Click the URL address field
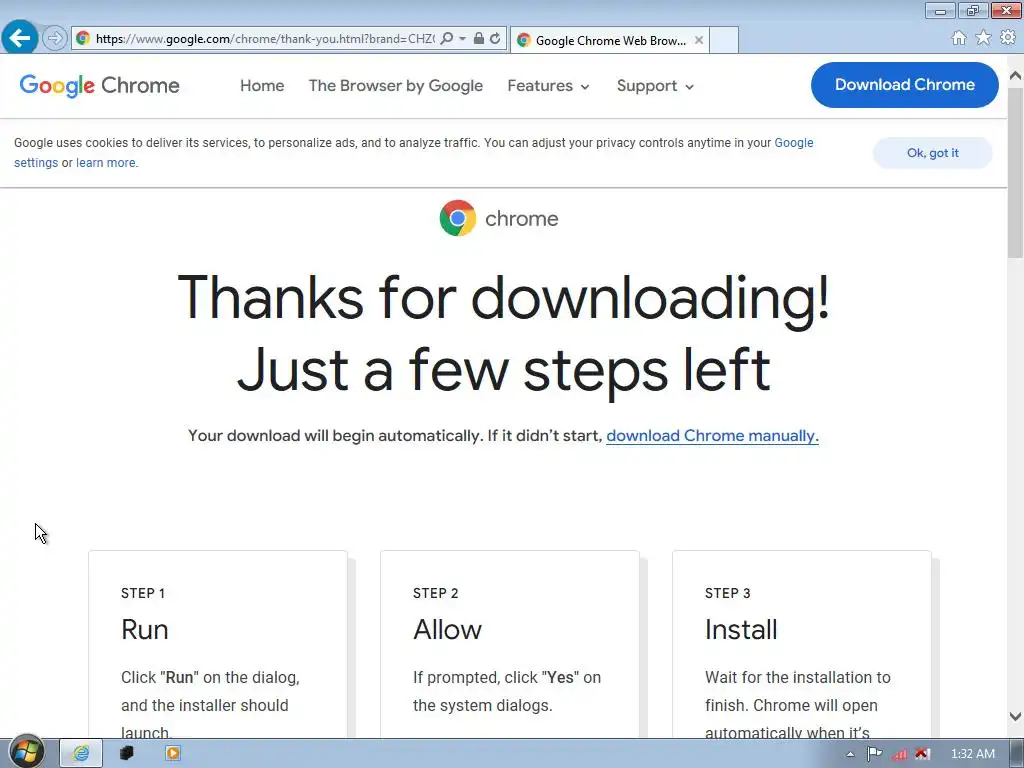The image size is (1024, 768). (264, 39)
